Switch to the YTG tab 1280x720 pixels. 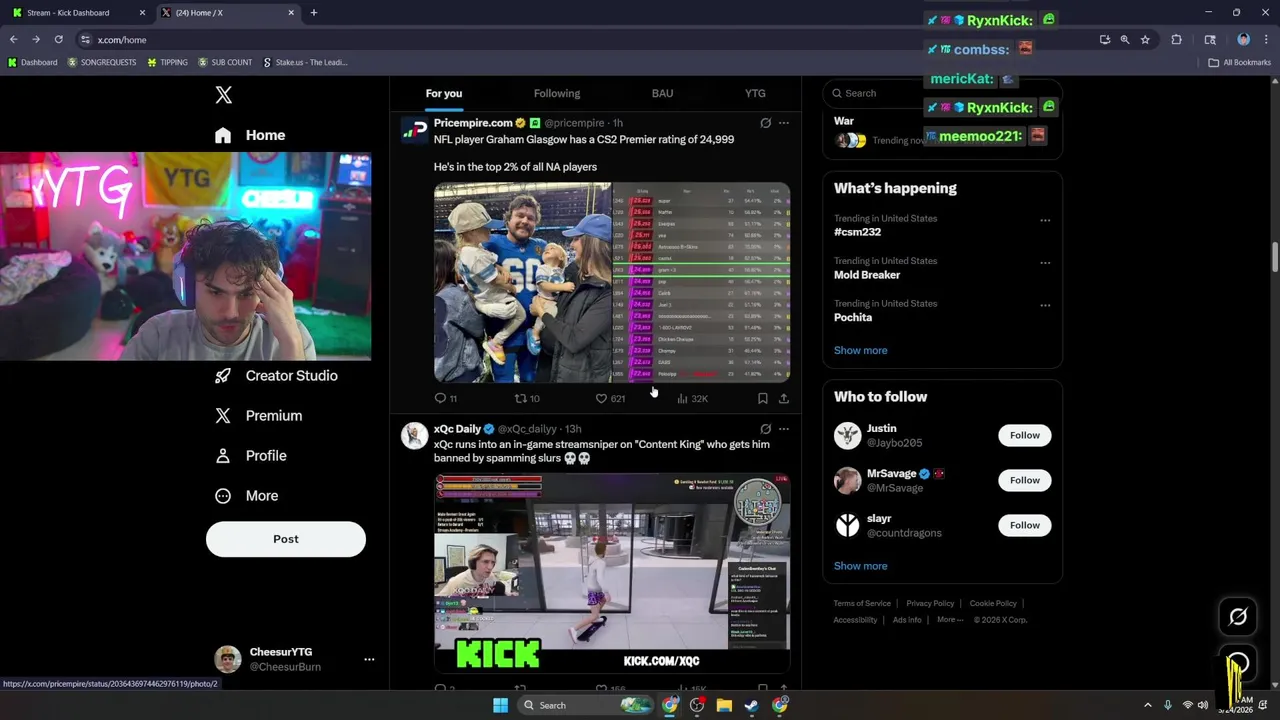(x=755, y=93)
